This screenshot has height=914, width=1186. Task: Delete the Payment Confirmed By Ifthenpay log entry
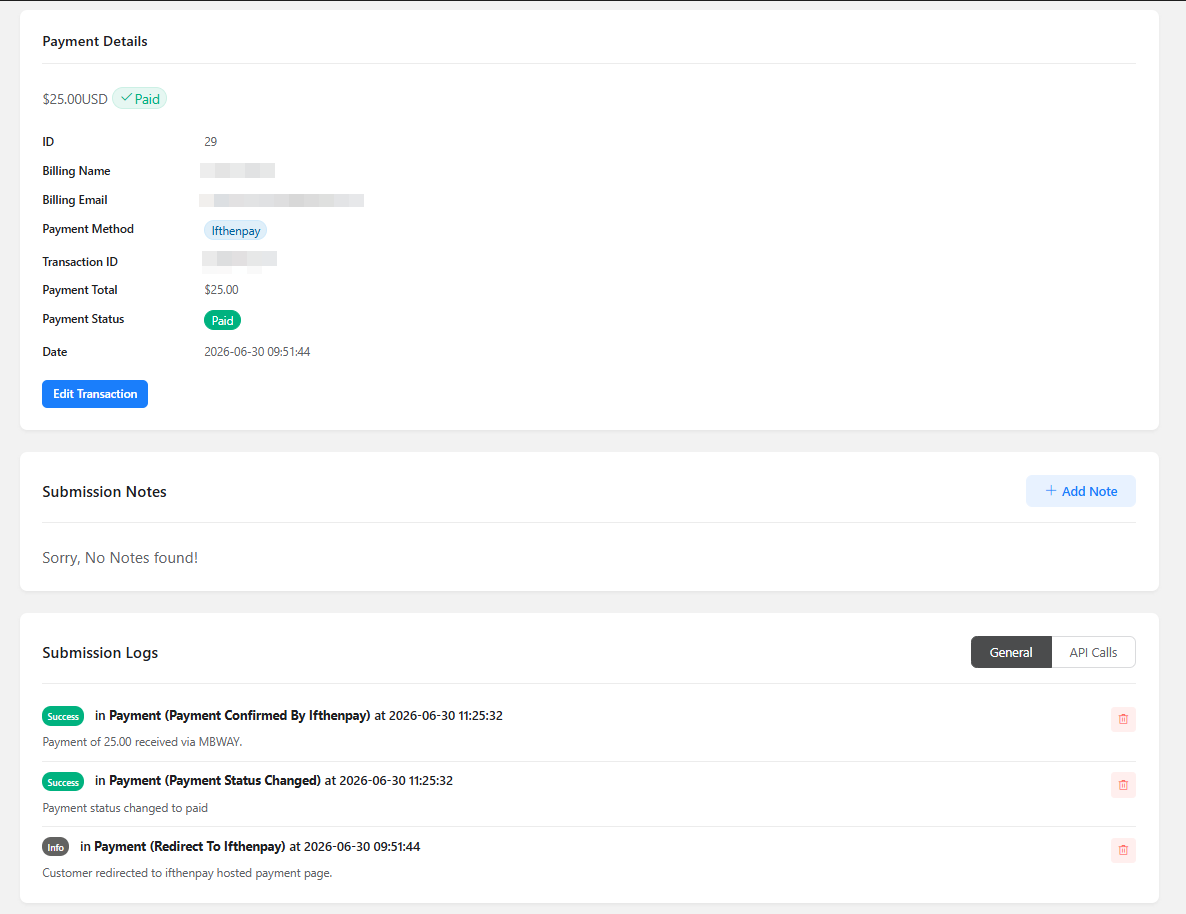tap(1123, 719)
